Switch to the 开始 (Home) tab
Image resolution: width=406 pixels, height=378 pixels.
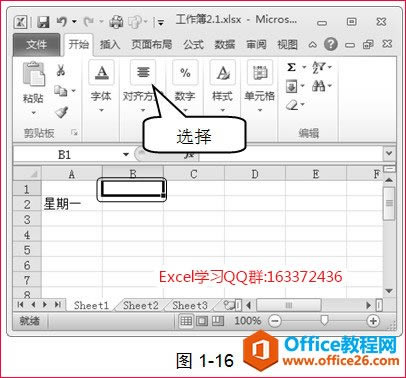pos(79,44)
